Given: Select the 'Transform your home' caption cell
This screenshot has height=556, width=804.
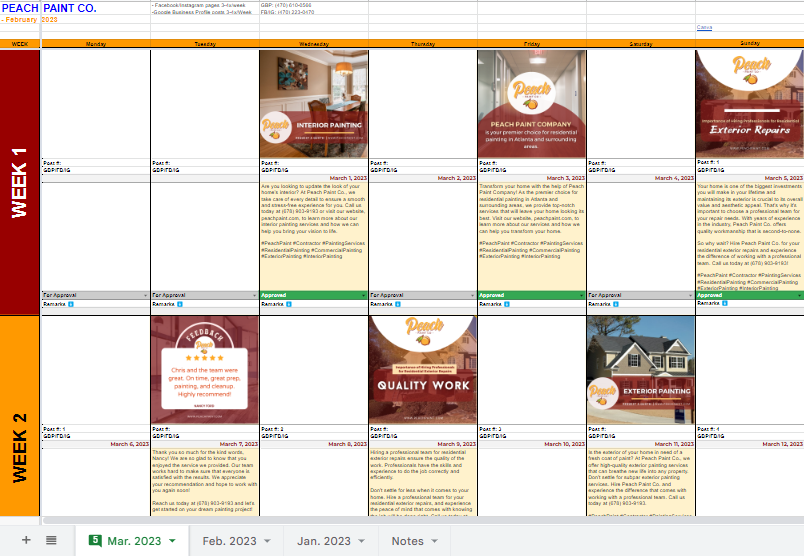Looking at the screenshot, I should [532, 236].
